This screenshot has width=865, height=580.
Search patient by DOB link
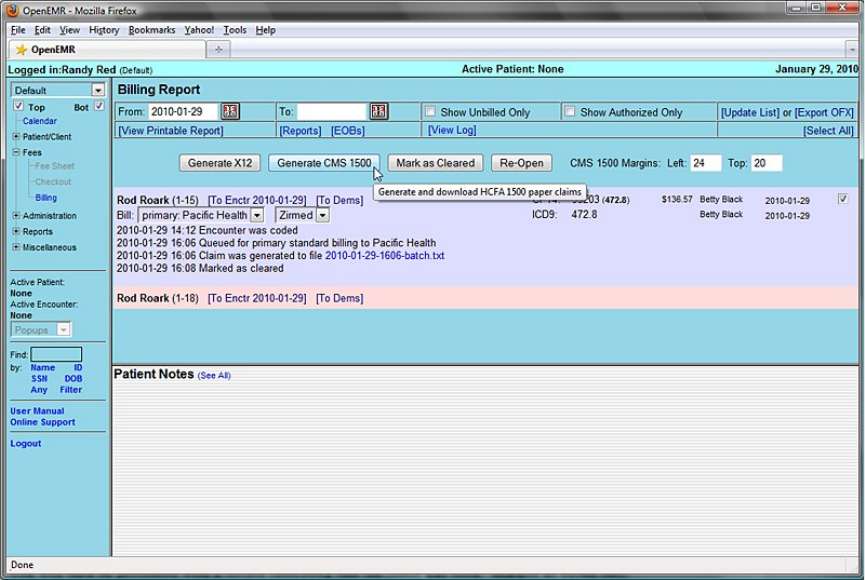coord(73,379)
